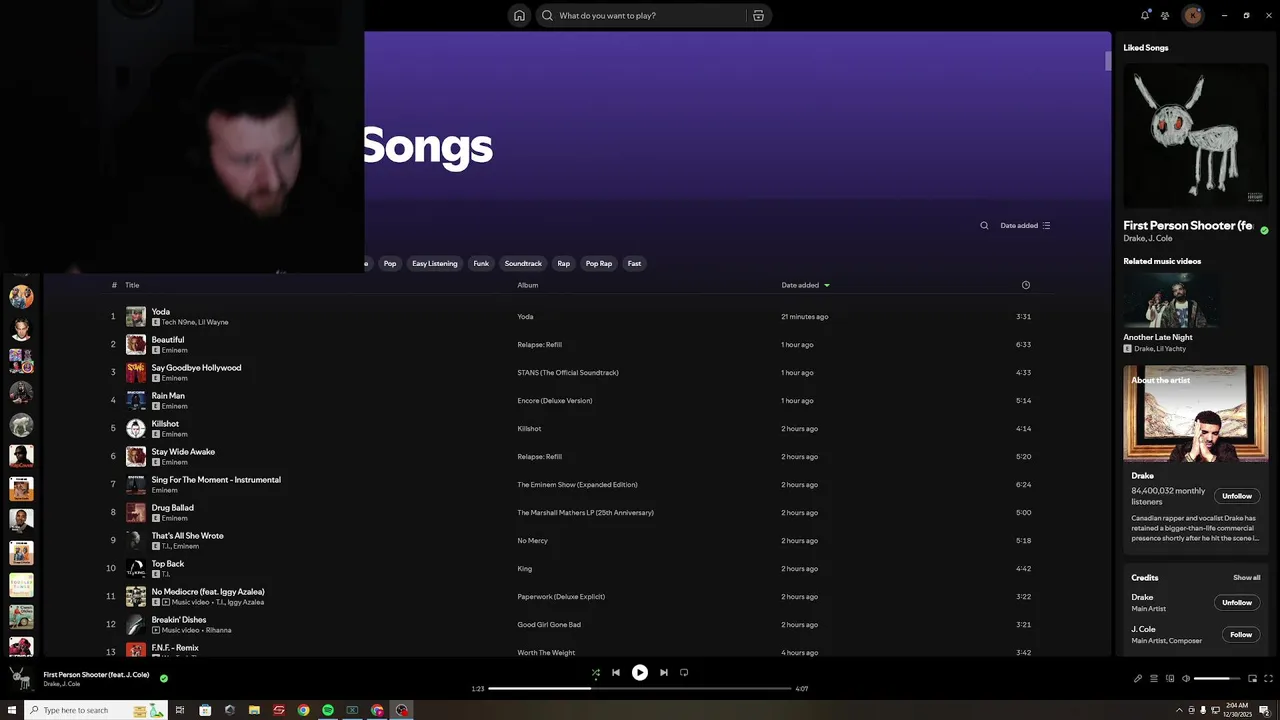Unfollow Drake in the Credits section

pyautogui.click(x=1237, y=602)
